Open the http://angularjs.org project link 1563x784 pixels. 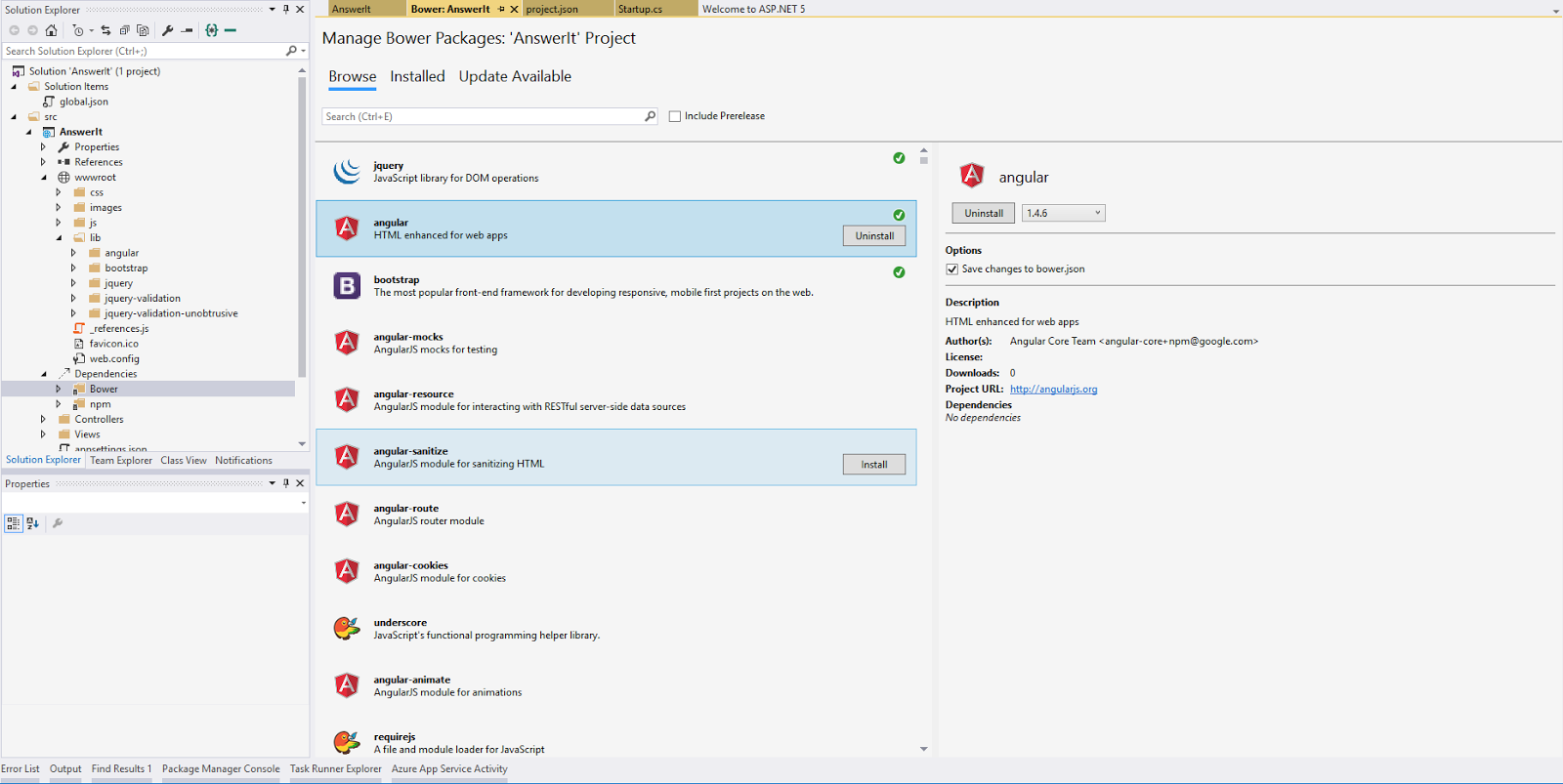point(1053,389)
